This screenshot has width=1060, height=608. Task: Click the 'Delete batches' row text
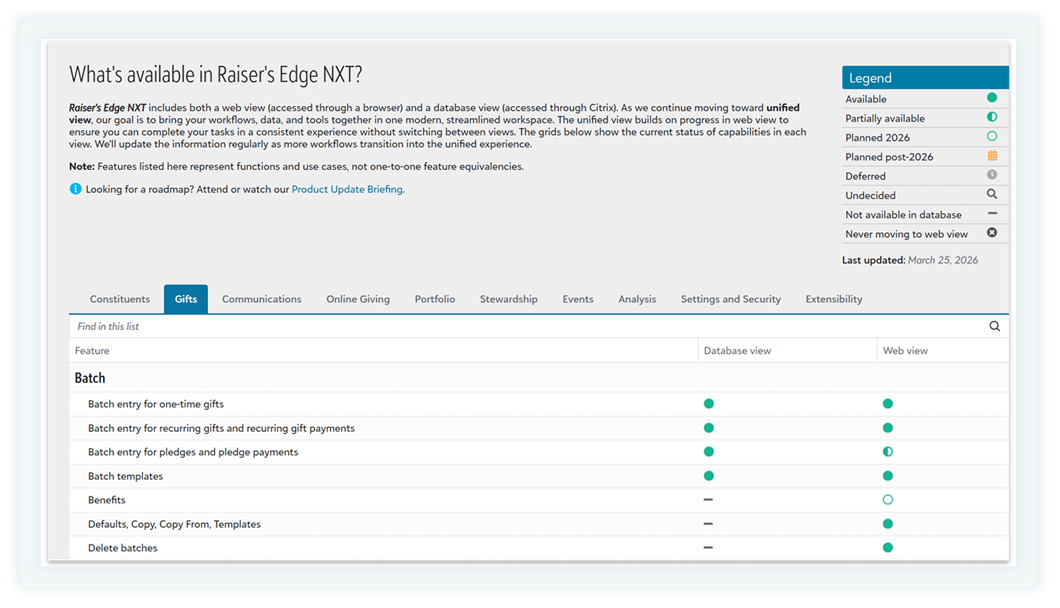122,548
